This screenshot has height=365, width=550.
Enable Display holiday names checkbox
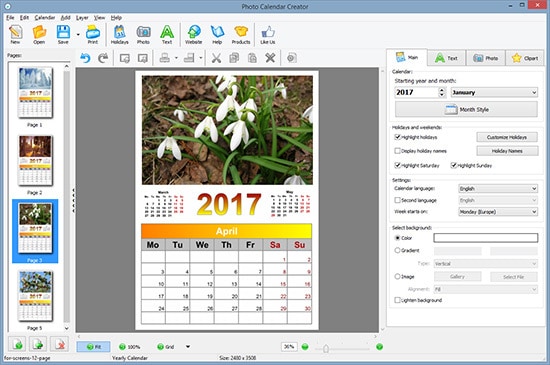tap(397, 151)
